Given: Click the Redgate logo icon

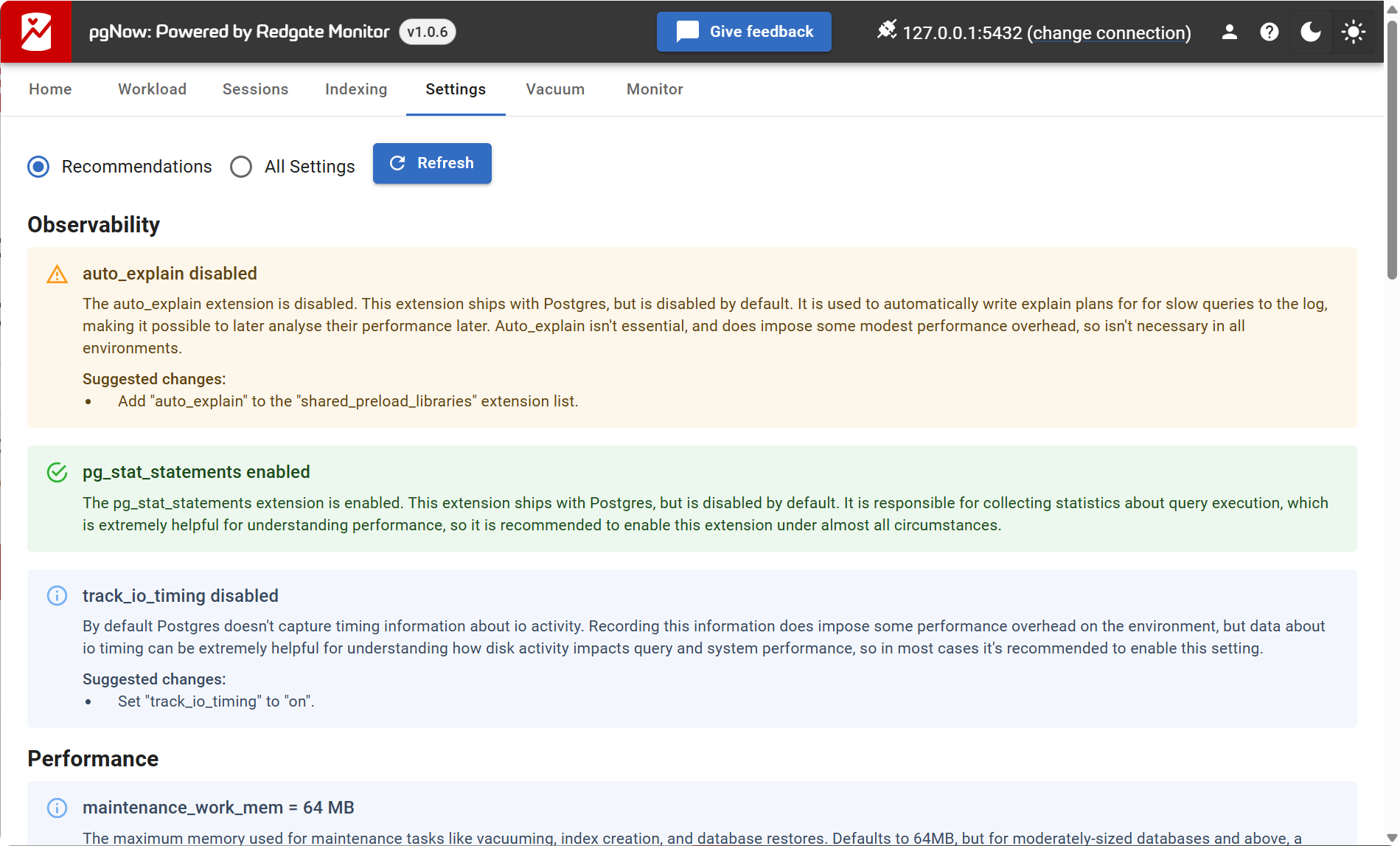Looking at the screenshot, I should [x=36, y=32].
